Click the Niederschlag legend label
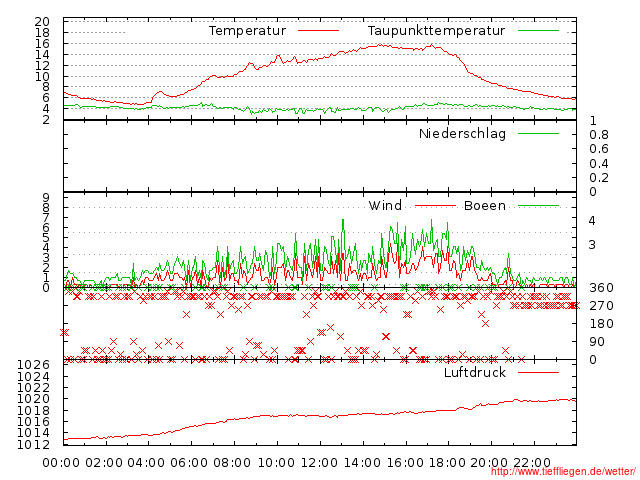The height and width of the screenshot is (480, 640). pyautogui.click(x=462, y=134)
